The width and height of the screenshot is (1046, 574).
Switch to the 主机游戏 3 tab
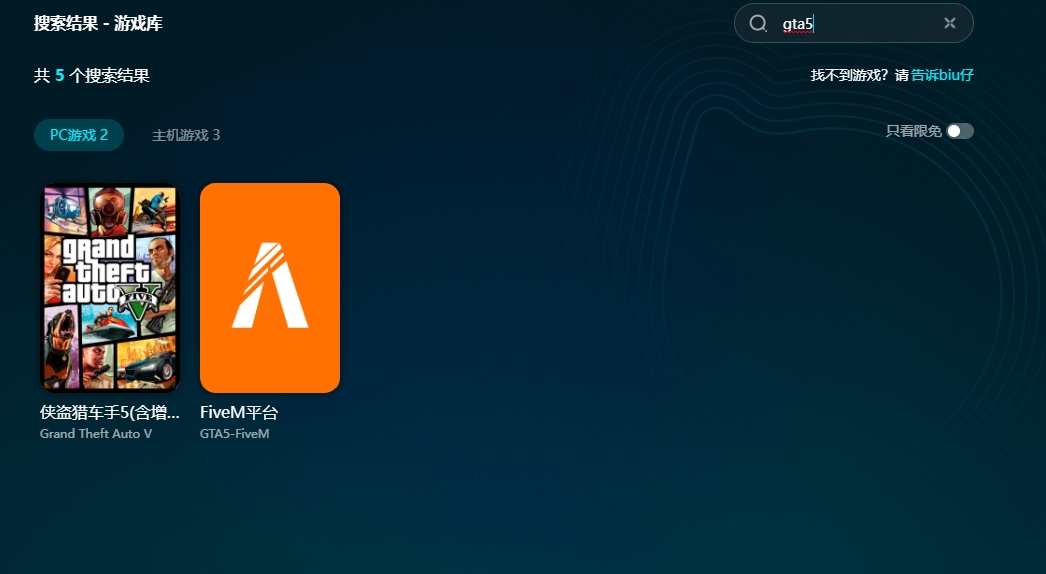pyautogui.click(x=186, y=135)
